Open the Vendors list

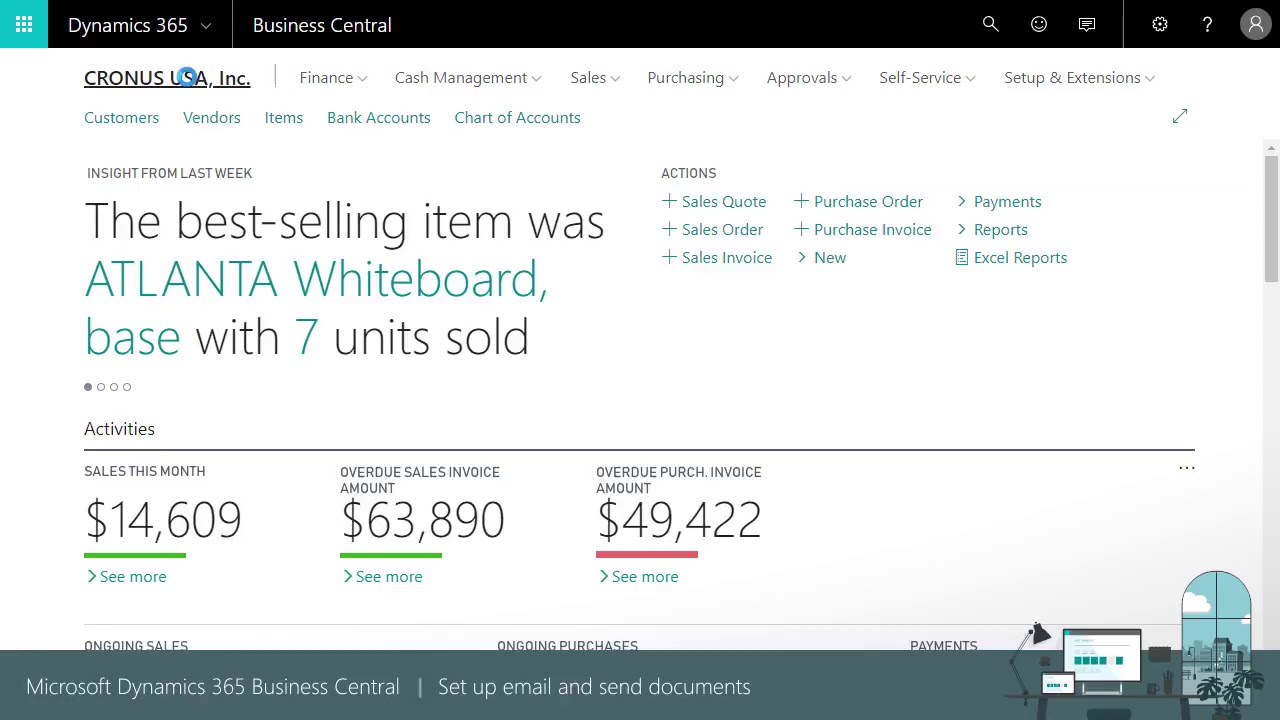[211, 117]
